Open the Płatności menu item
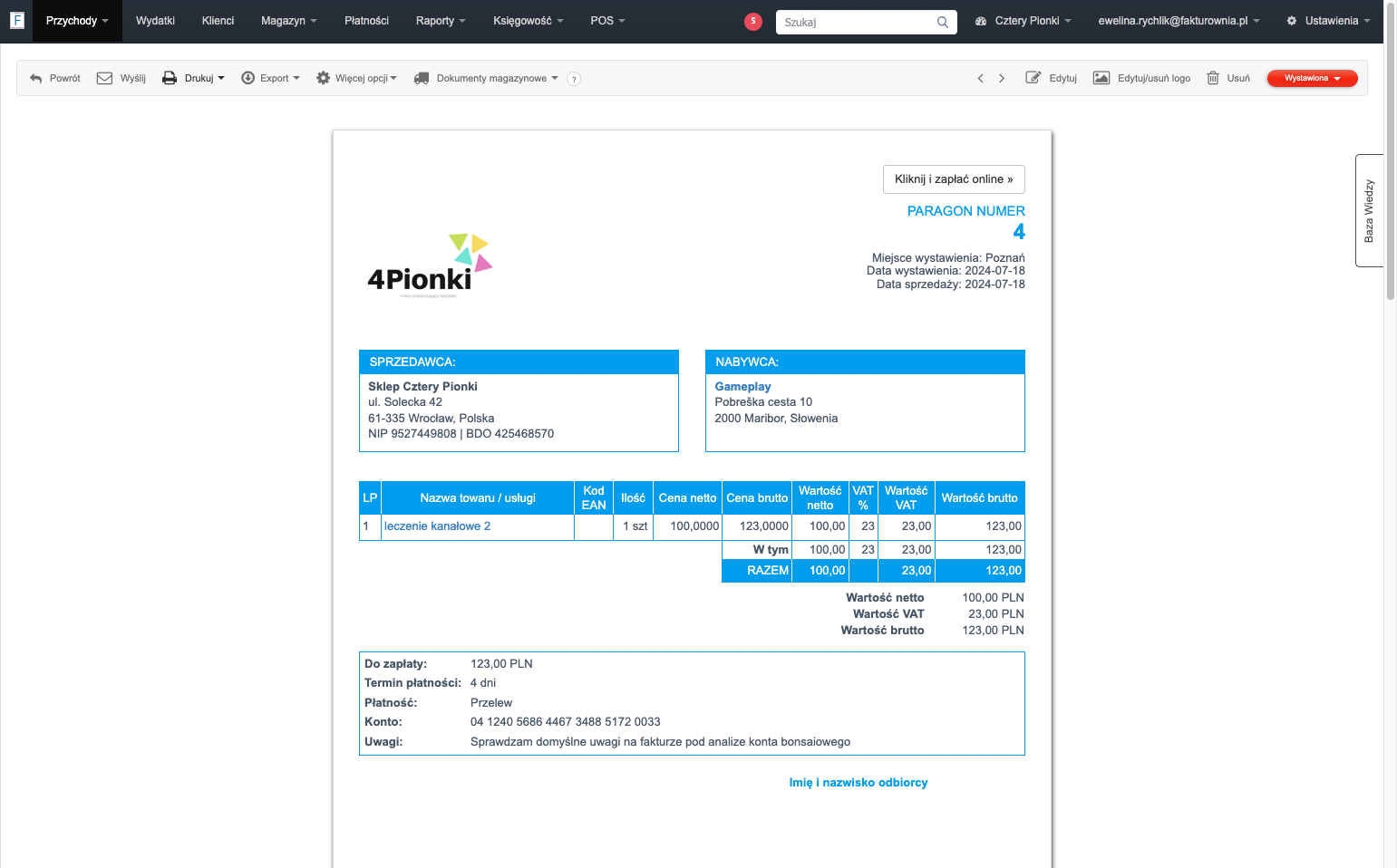 pyautogui.click(x=366, y=21)
